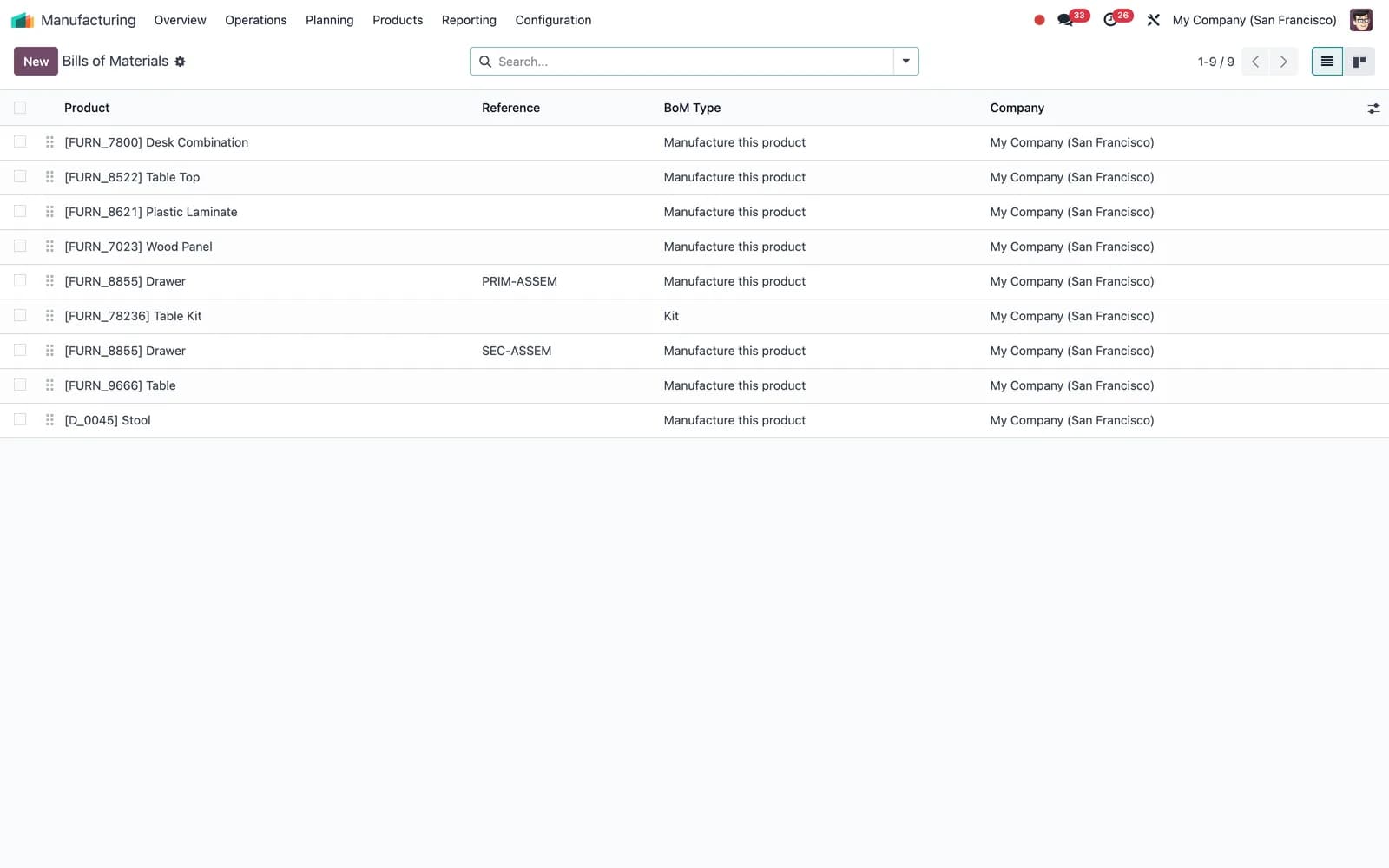Open the debug tools wrench icon
Viewport: 1389px width, 868px height.
[1154, 20]
